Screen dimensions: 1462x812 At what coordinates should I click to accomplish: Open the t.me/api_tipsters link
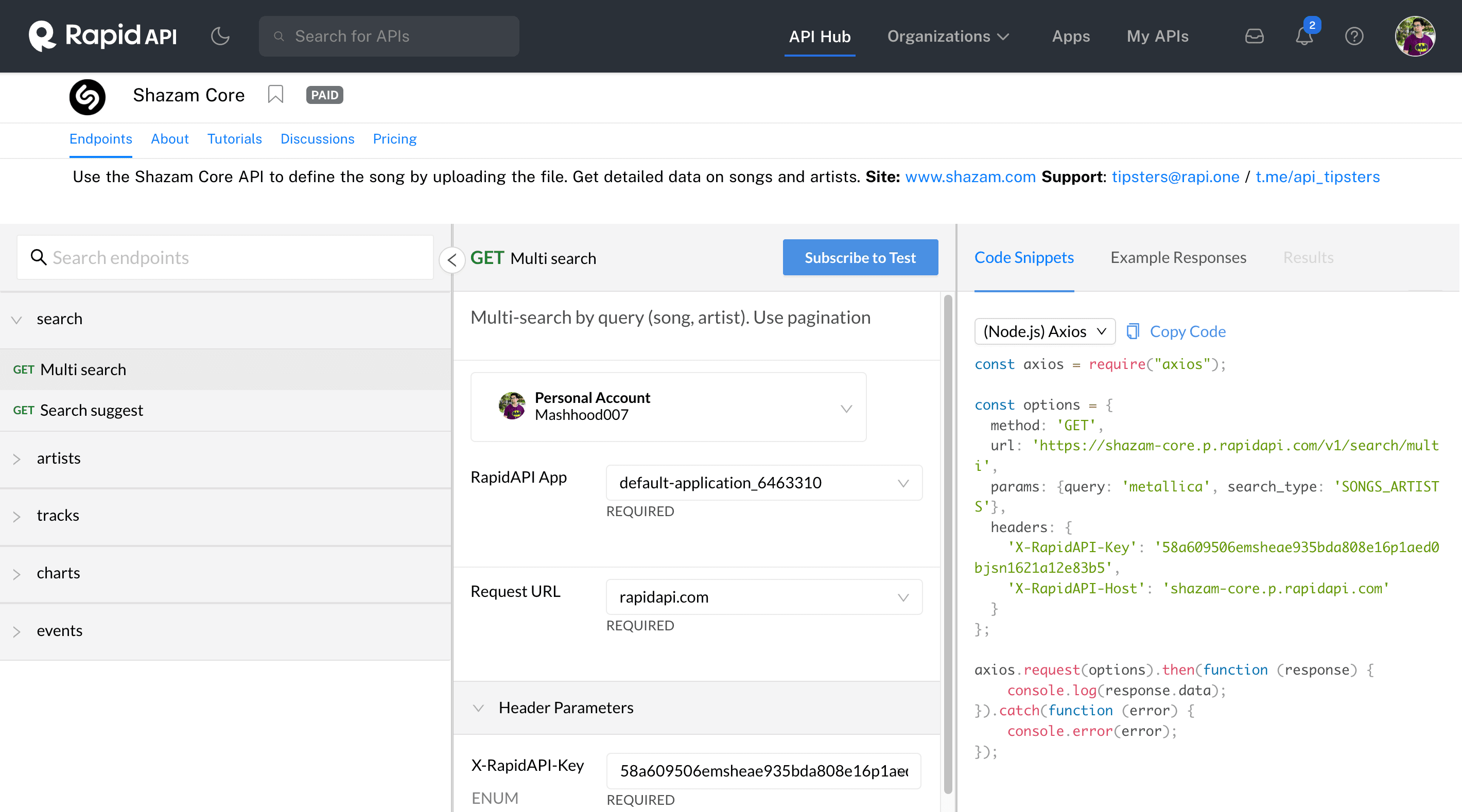[x=1317, y=176]
